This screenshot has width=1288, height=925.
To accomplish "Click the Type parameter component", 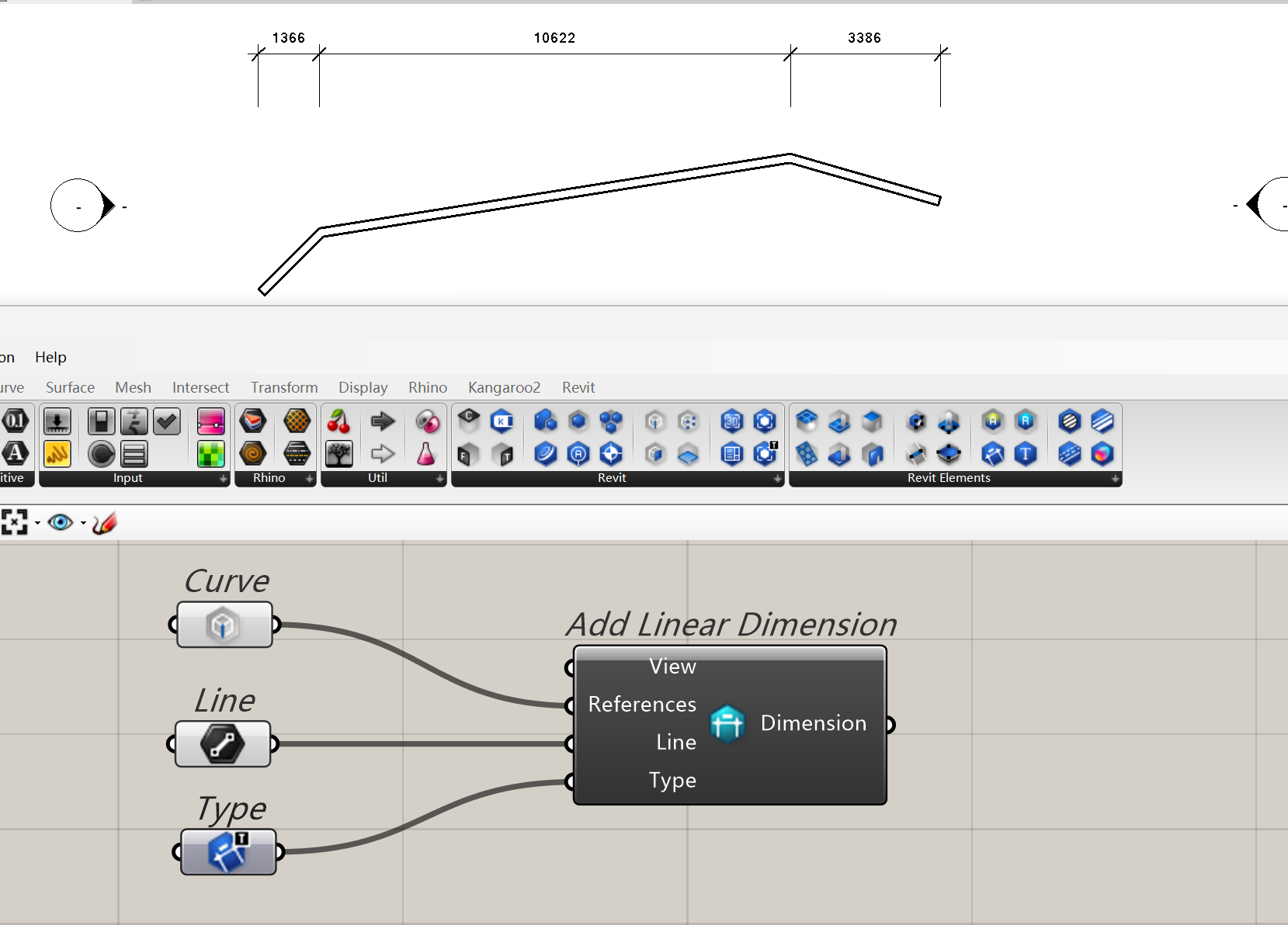I will tap(228, 852).
